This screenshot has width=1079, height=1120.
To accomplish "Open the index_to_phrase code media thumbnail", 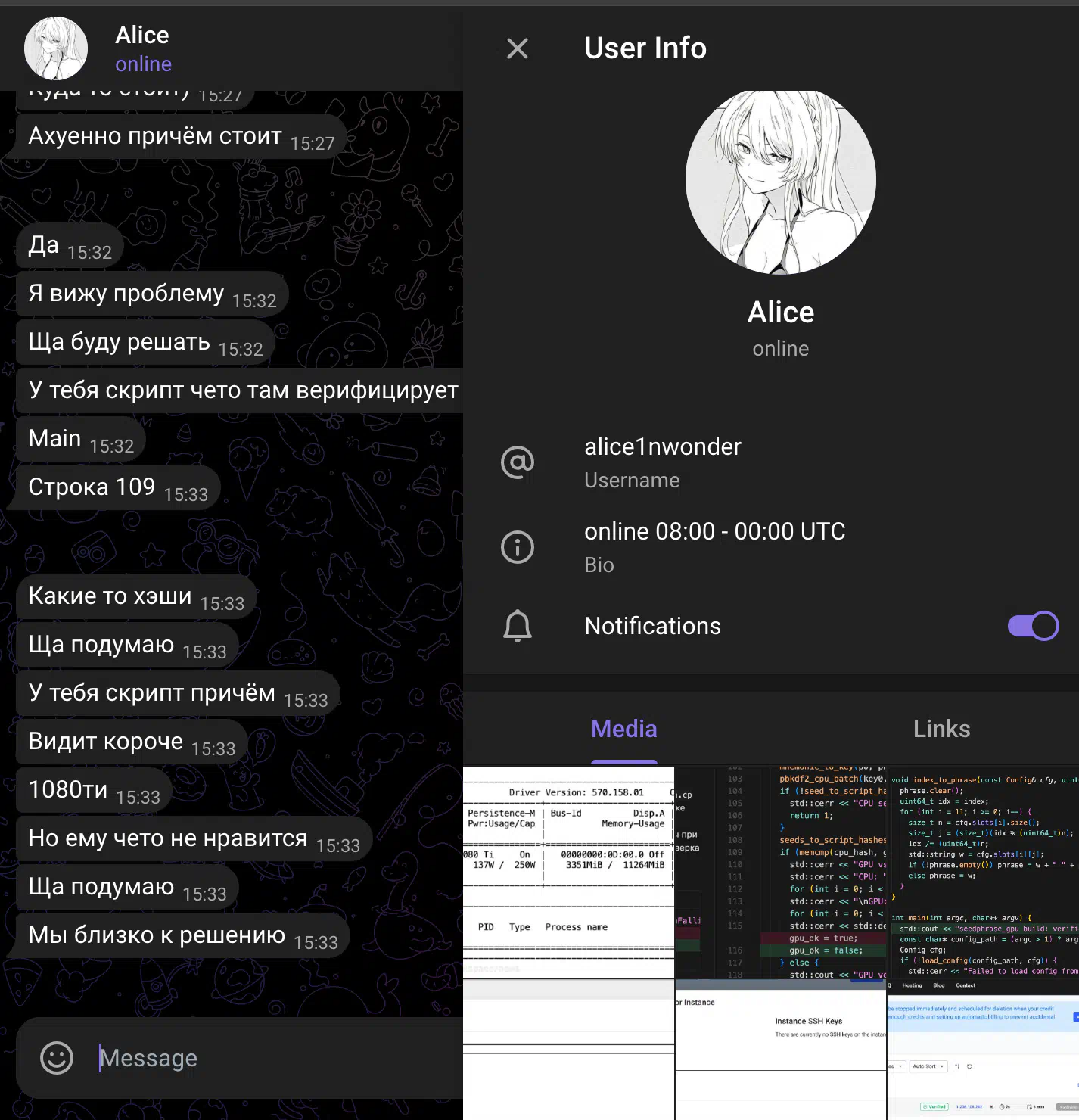I will (983, 872).
